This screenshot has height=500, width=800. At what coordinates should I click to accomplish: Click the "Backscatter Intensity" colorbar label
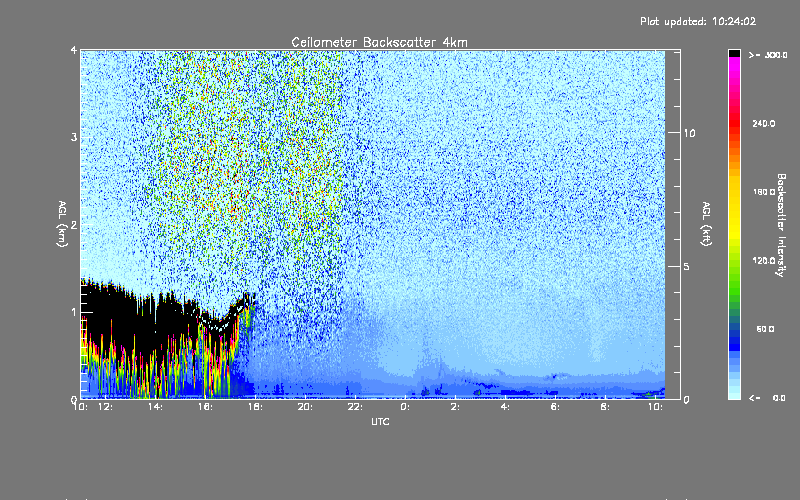pyautogui.click(x=781, y=225)
